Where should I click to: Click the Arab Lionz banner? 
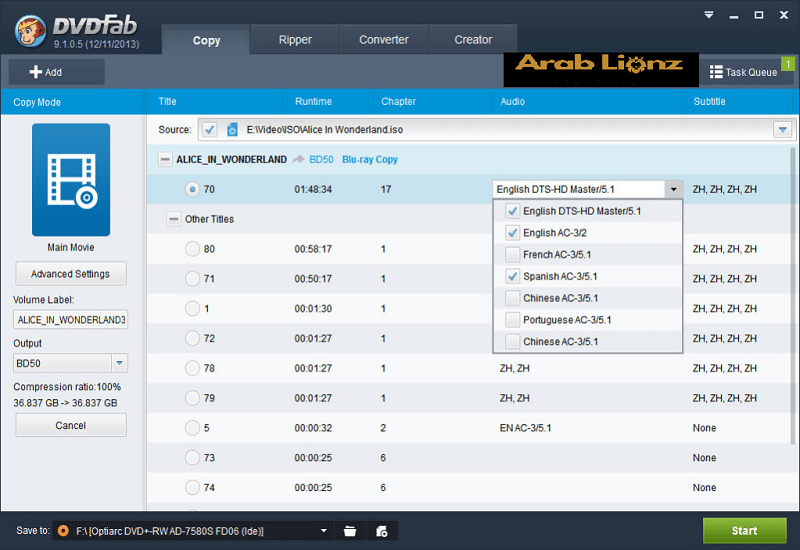(601, 70)
